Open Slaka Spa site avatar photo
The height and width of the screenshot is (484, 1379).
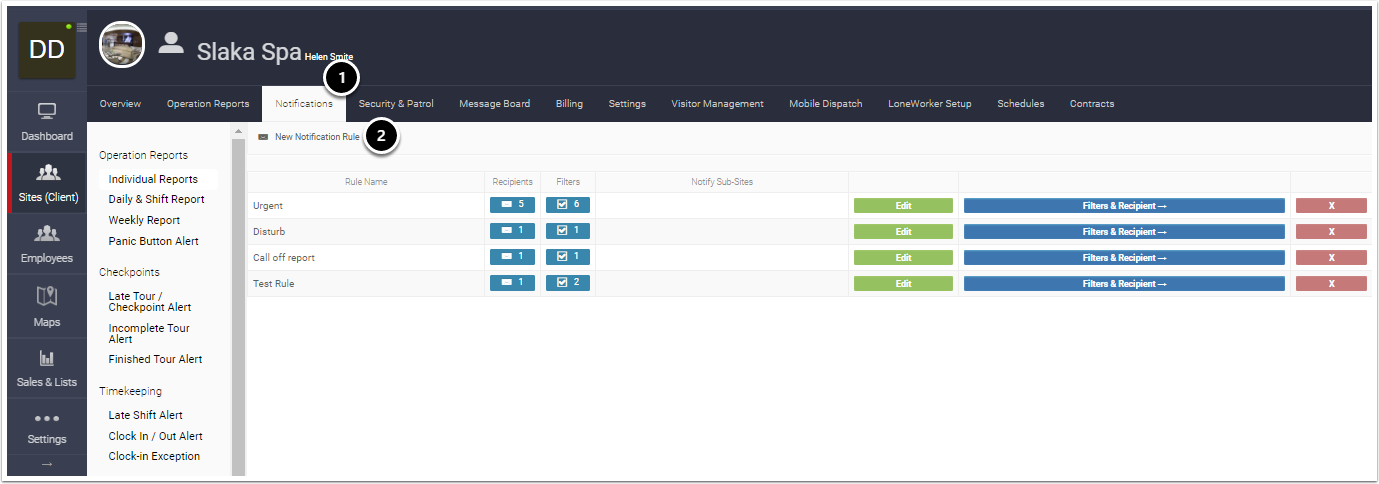tap(122, 44)
